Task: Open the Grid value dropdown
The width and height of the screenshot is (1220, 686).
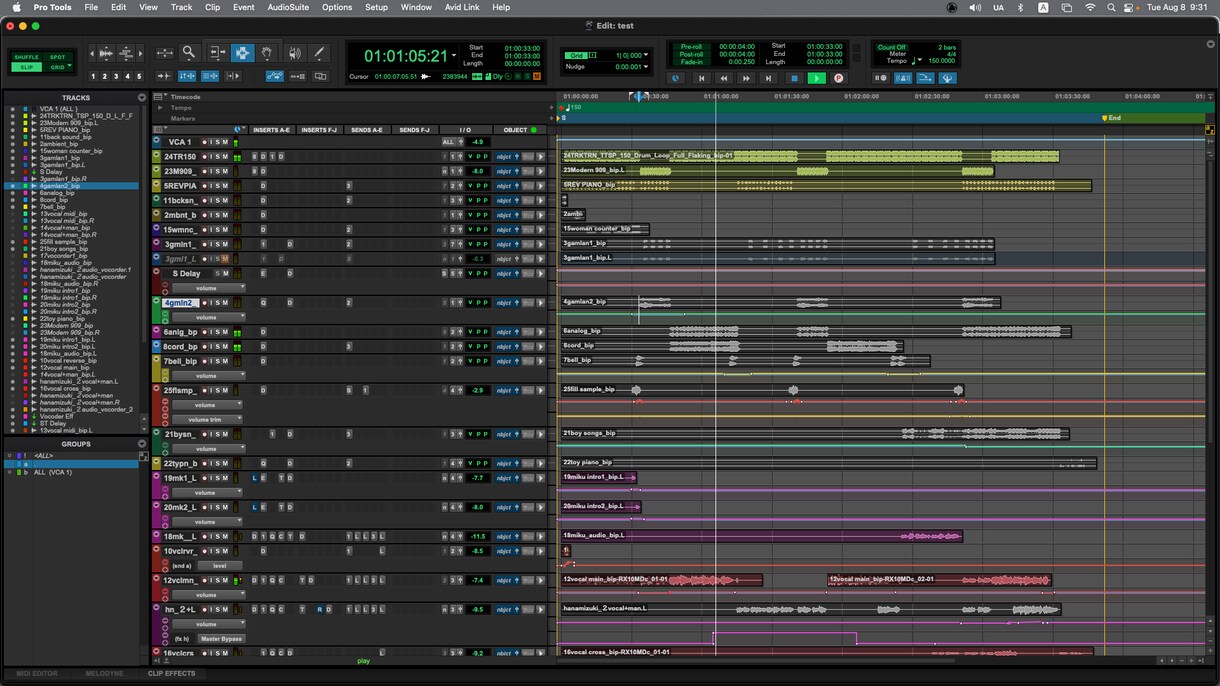Action: 646,55
